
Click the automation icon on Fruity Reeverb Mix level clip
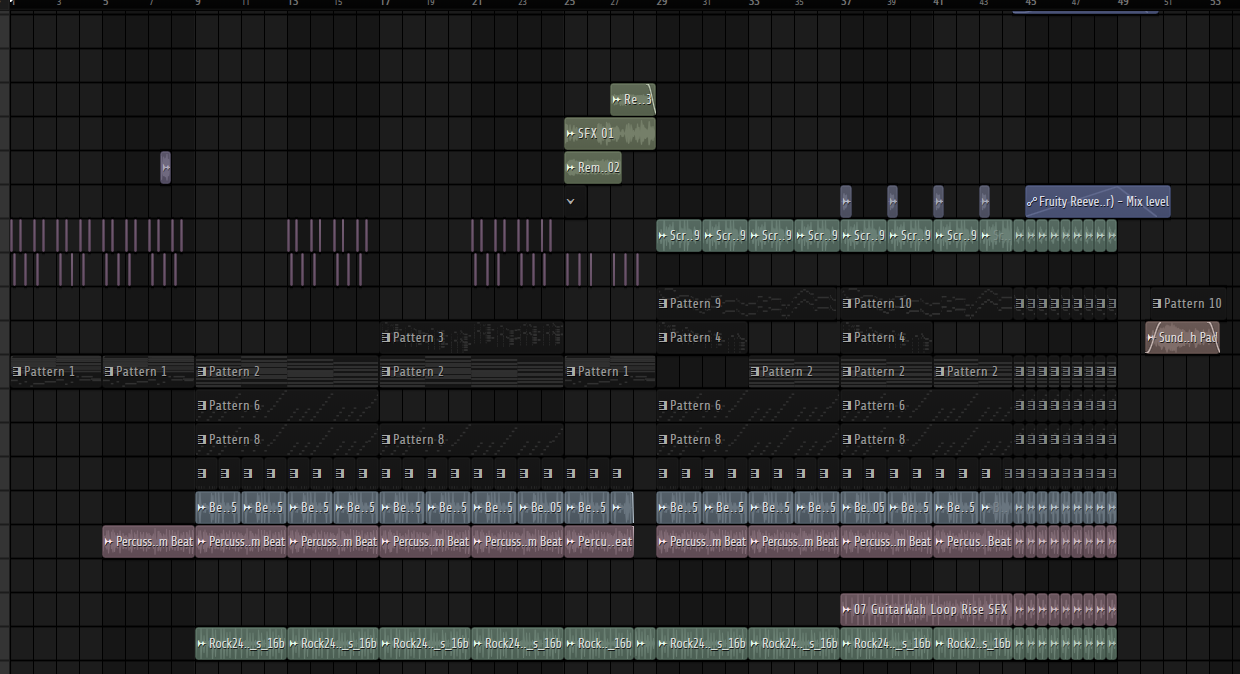(1032, 201)
